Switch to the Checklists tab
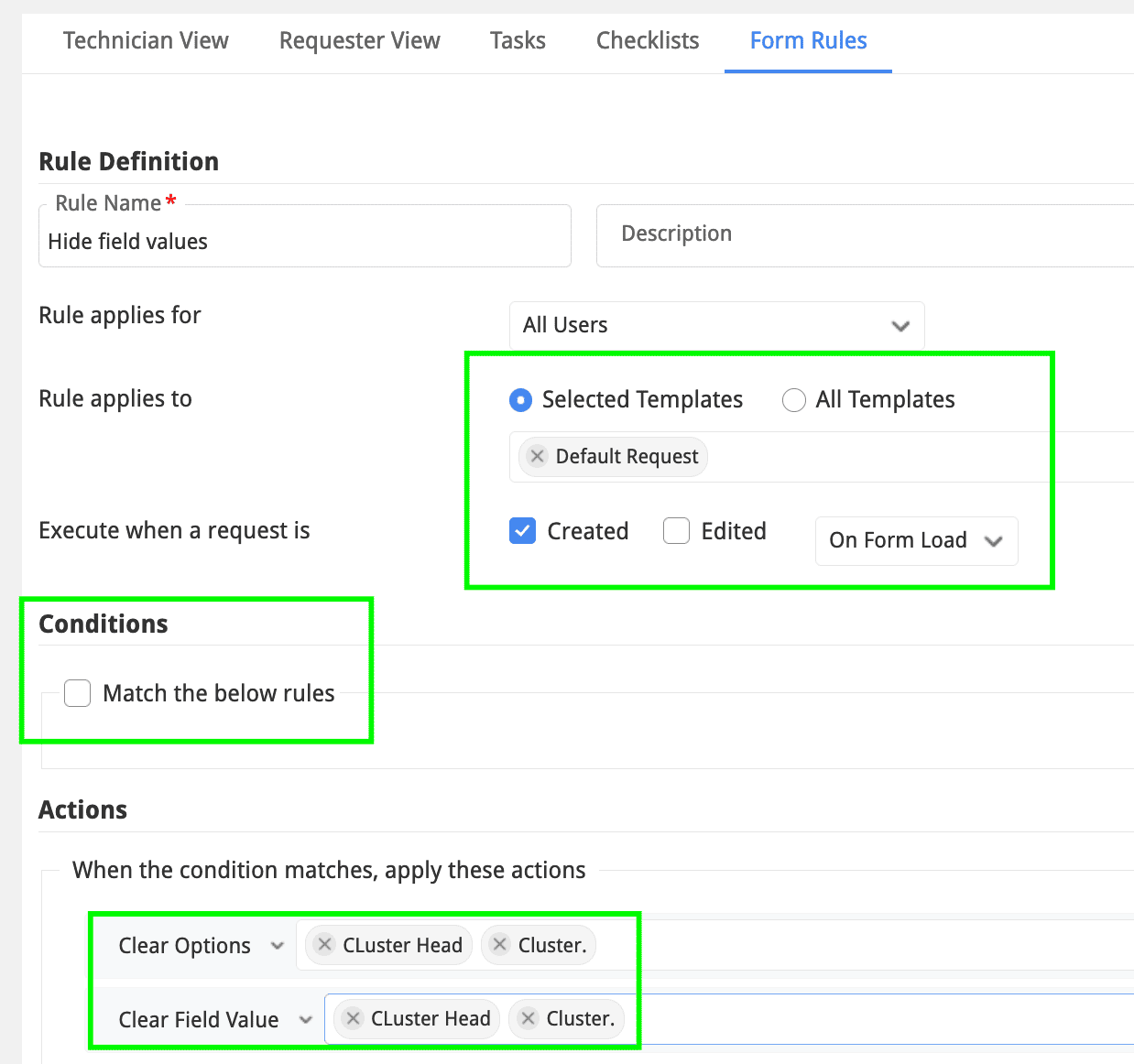The image size is (1134, 1064). [647, 41]
